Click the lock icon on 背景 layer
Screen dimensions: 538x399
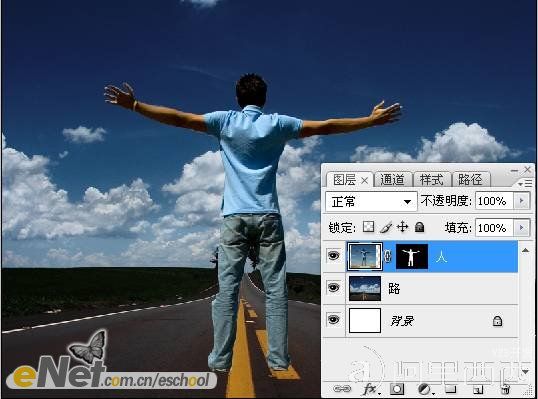point(497,321)
